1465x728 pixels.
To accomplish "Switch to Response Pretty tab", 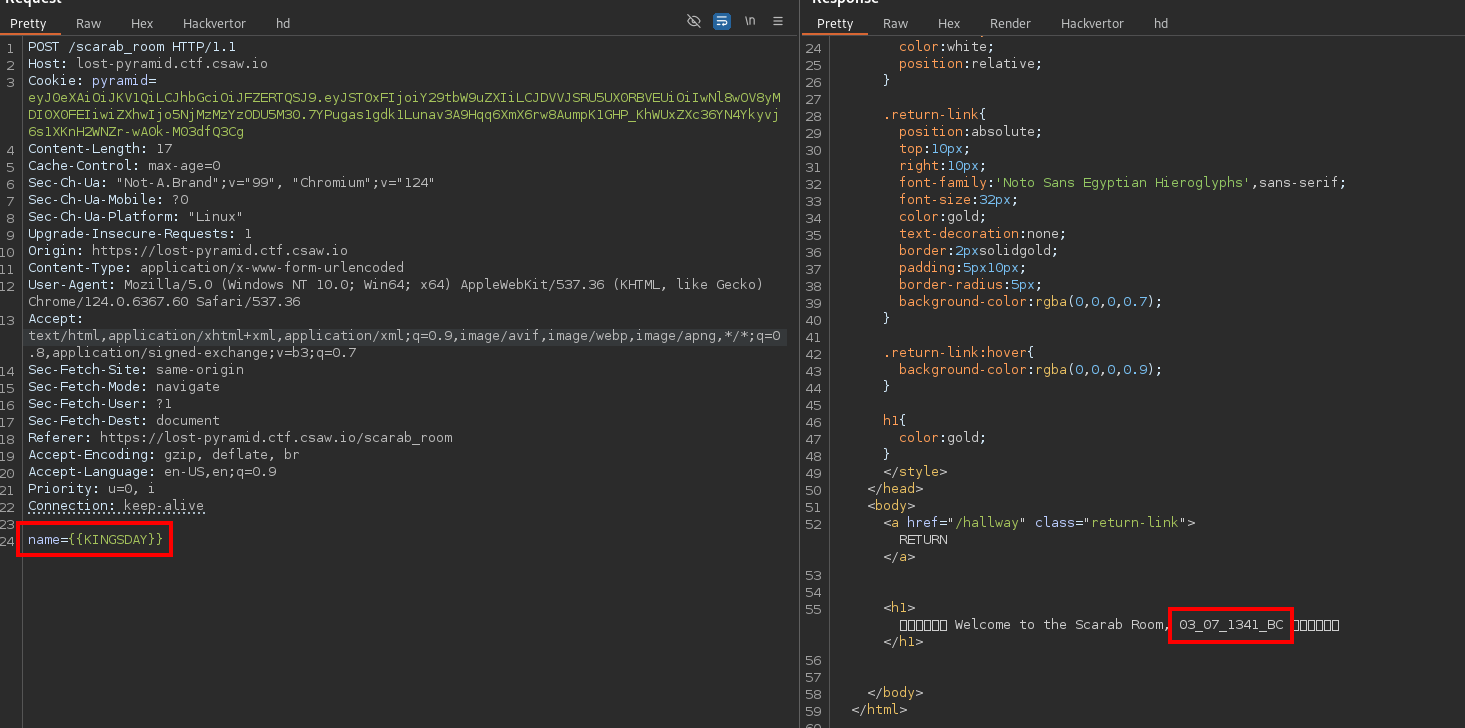I will pos(835,23).
